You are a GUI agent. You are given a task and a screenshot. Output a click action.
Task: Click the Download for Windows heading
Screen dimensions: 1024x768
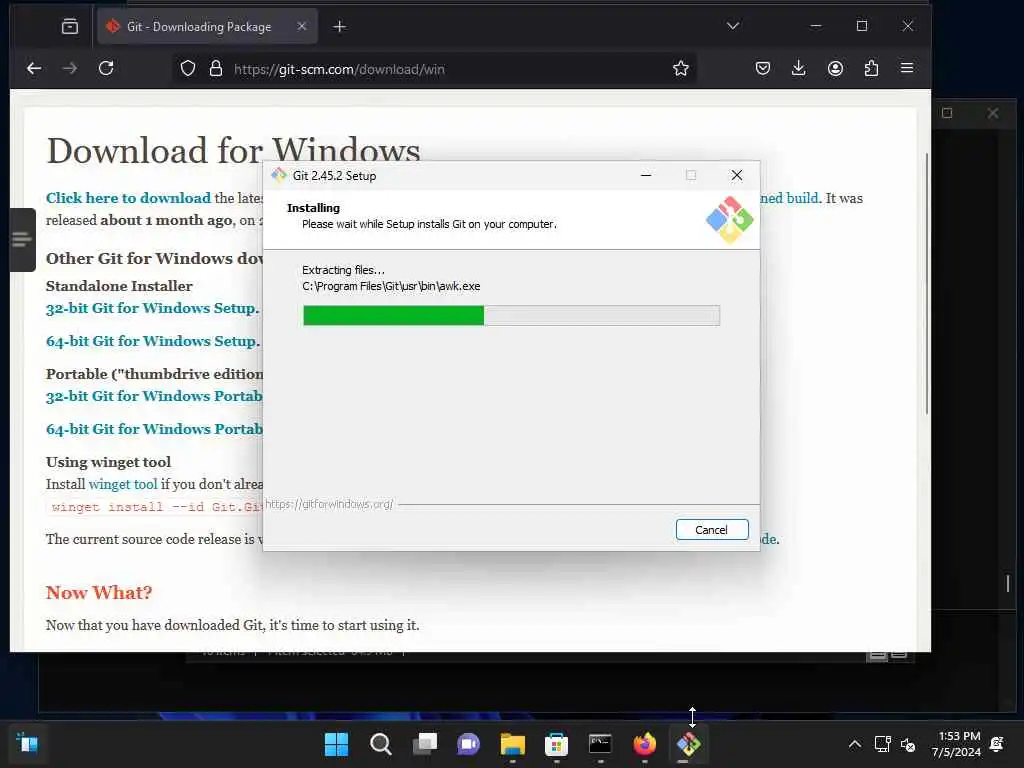tap(233, 150)
